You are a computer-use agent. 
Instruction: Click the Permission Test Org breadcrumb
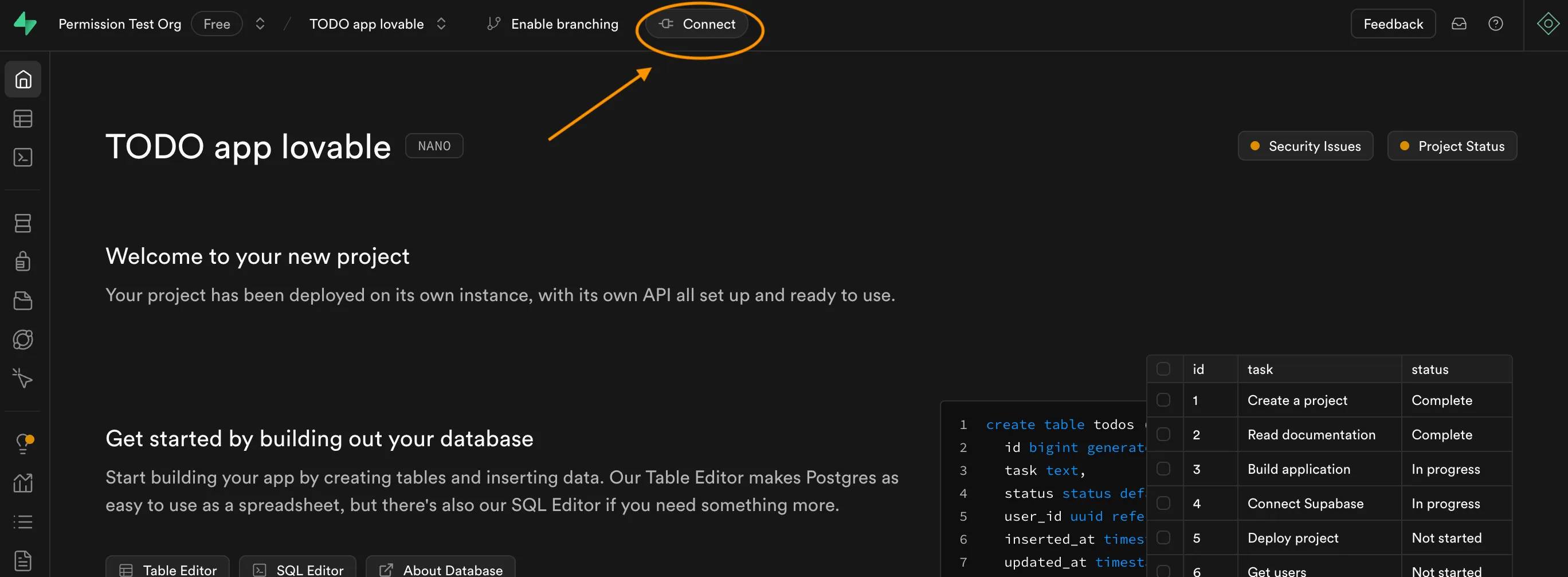(x=119, y=24)
